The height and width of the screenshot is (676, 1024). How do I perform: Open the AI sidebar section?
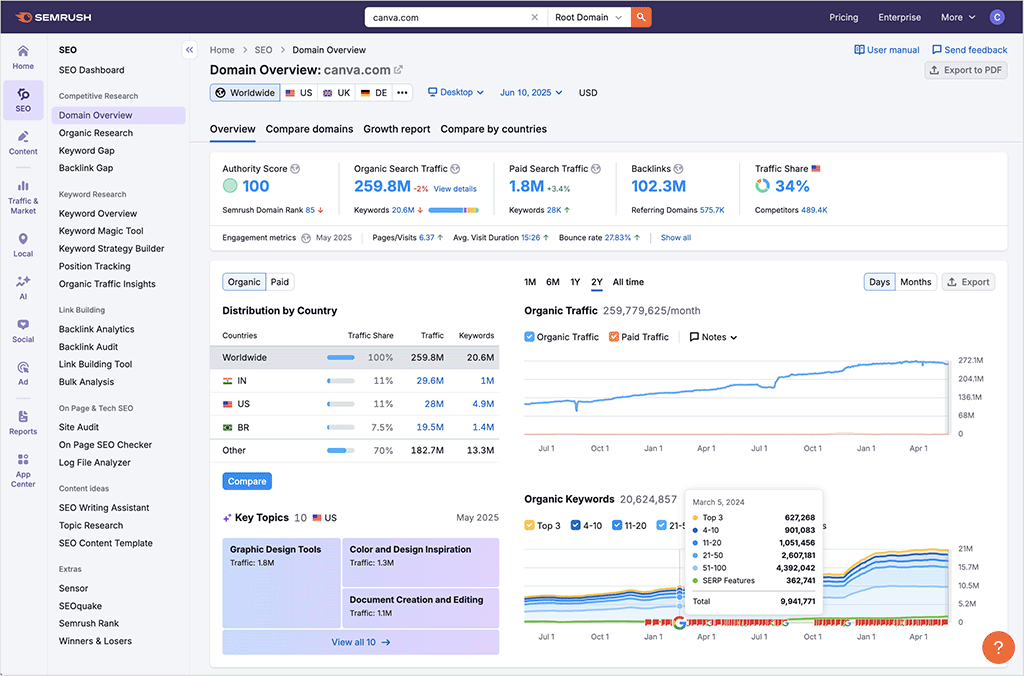coord(23,287)
